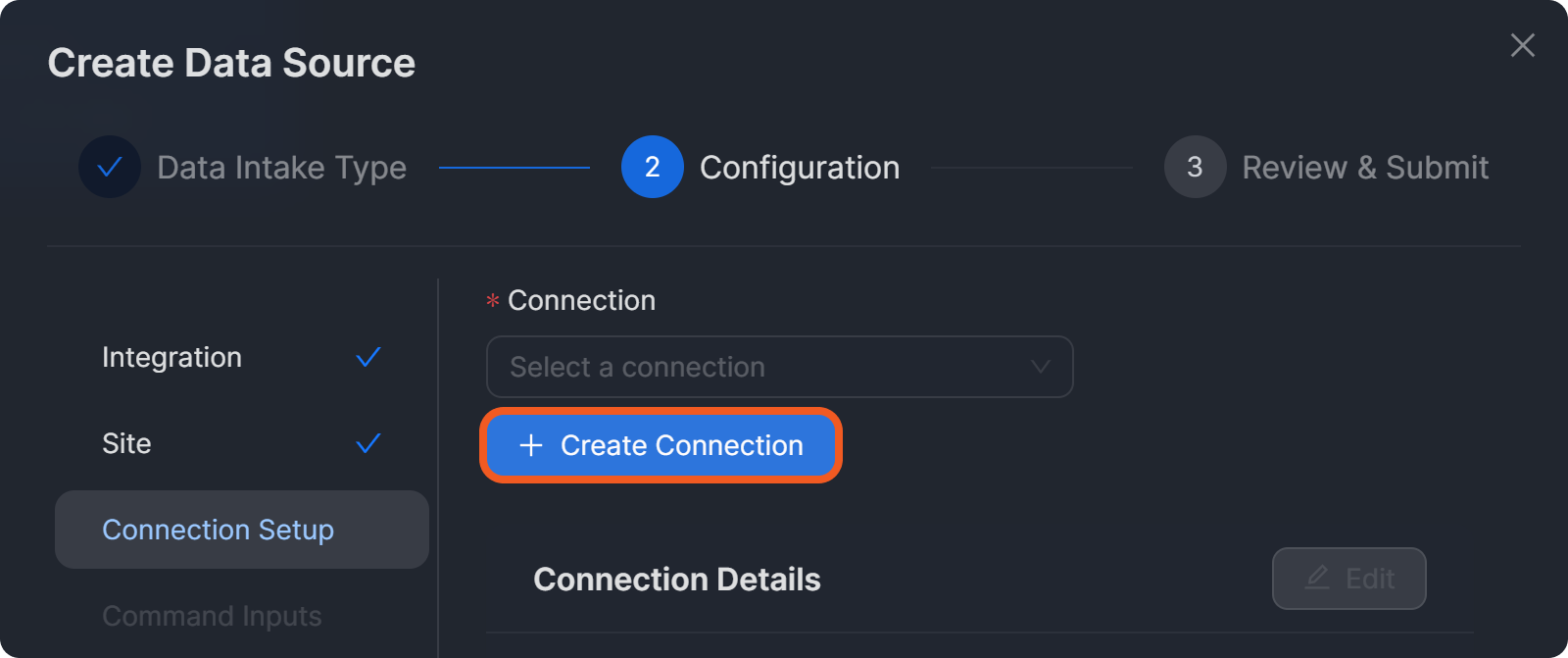
Task: Click the step 3 number circle
Action: coord(1195,167)
